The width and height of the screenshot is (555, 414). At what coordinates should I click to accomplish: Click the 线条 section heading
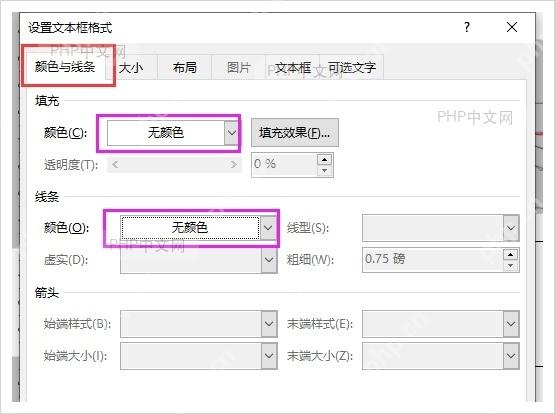[47, 197]
